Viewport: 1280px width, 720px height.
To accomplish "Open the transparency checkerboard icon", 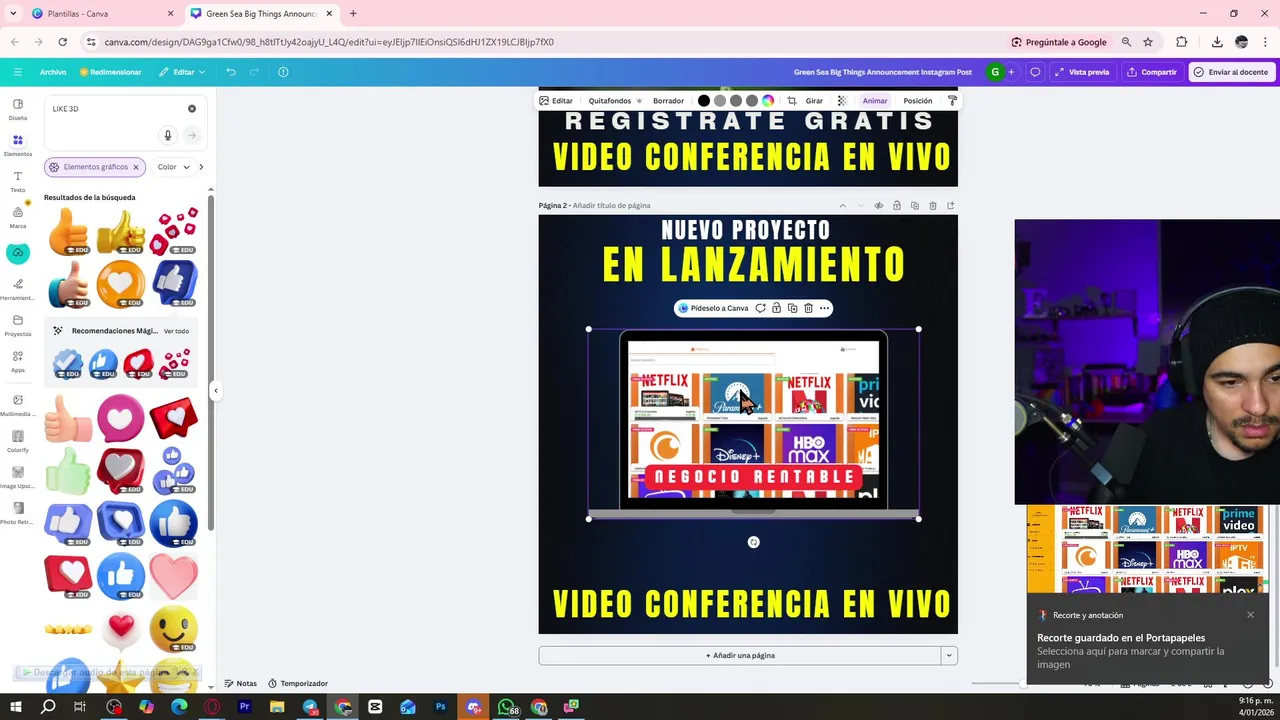I will [842, 101].
